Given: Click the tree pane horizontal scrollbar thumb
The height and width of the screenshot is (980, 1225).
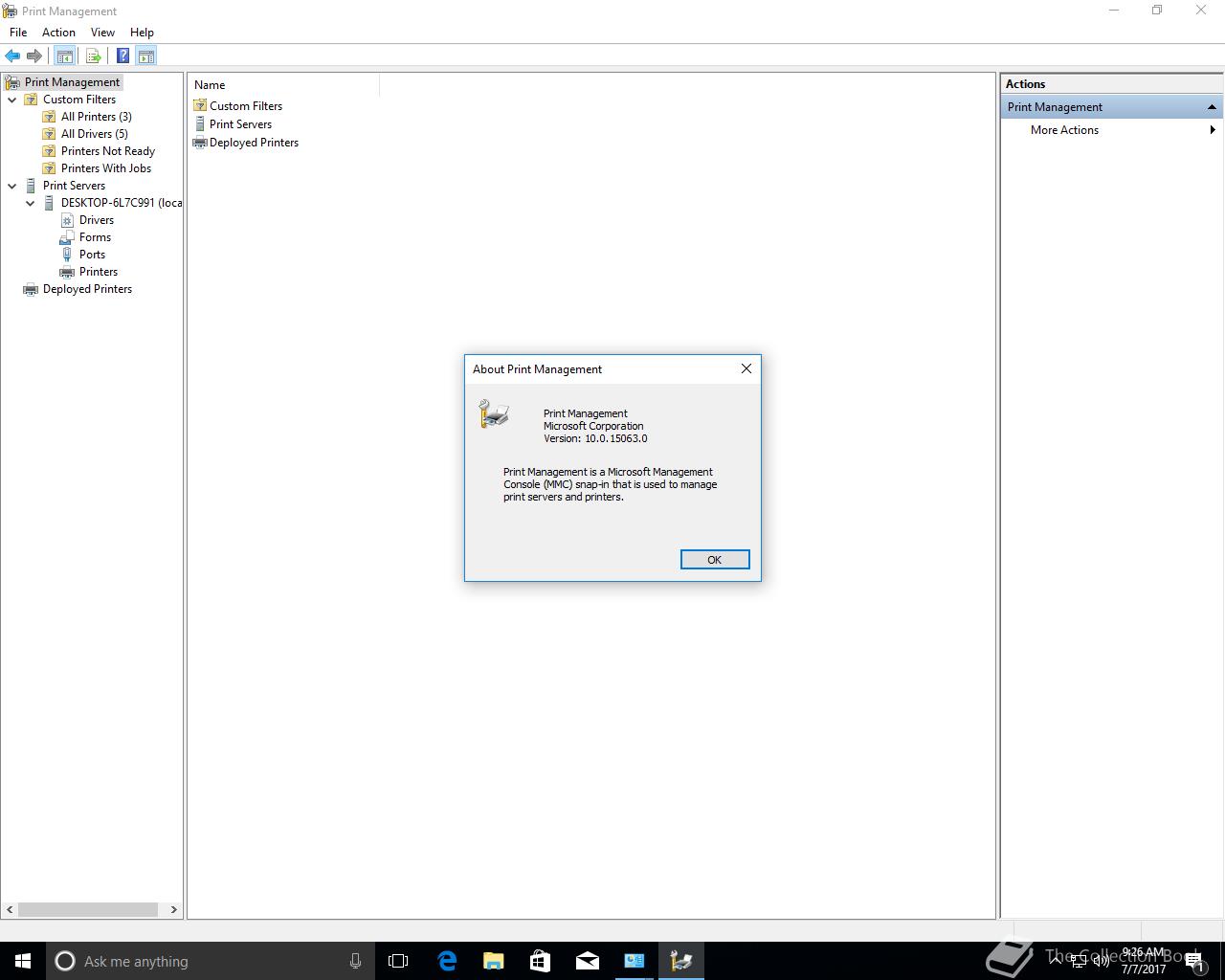Looking at the screenshot, I should point(88,909).
